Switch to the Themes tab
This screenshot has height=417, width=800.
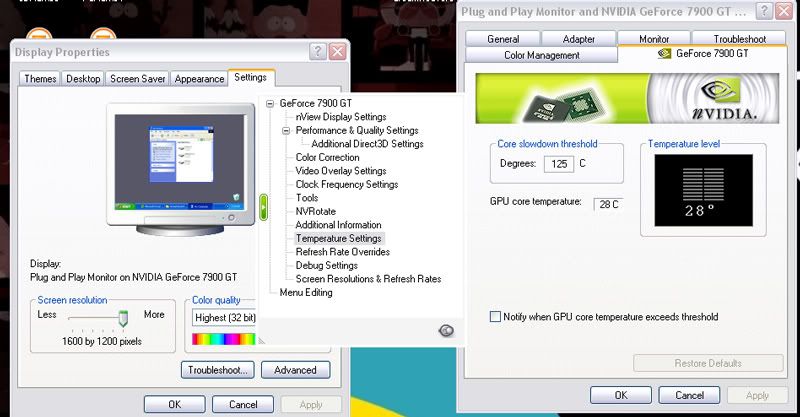(x=40, y=79)
